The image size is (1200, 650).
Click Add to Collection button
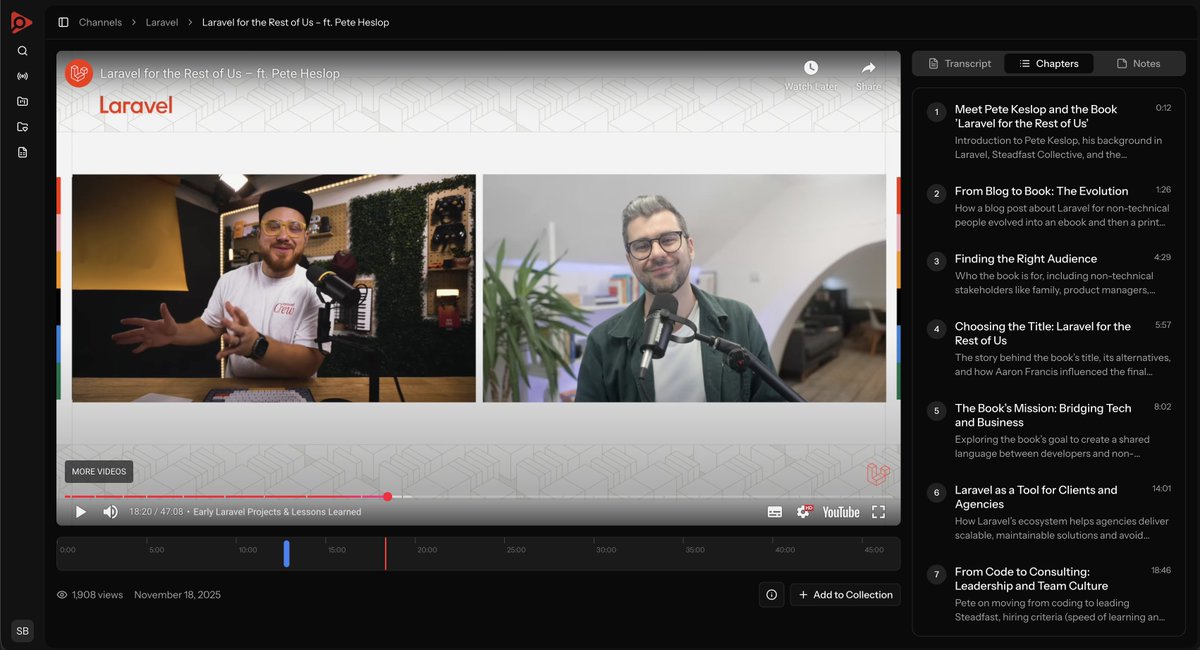coord(845,595)
